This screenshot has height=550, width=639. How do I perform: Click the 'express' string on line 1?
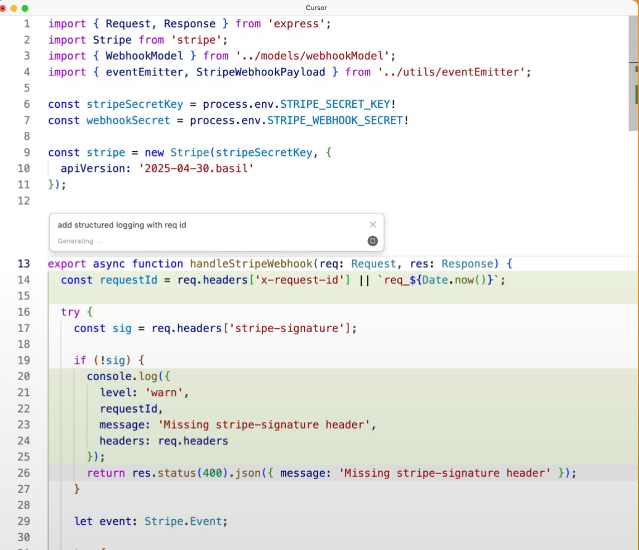pyautogui.click(x=296, y=24)
